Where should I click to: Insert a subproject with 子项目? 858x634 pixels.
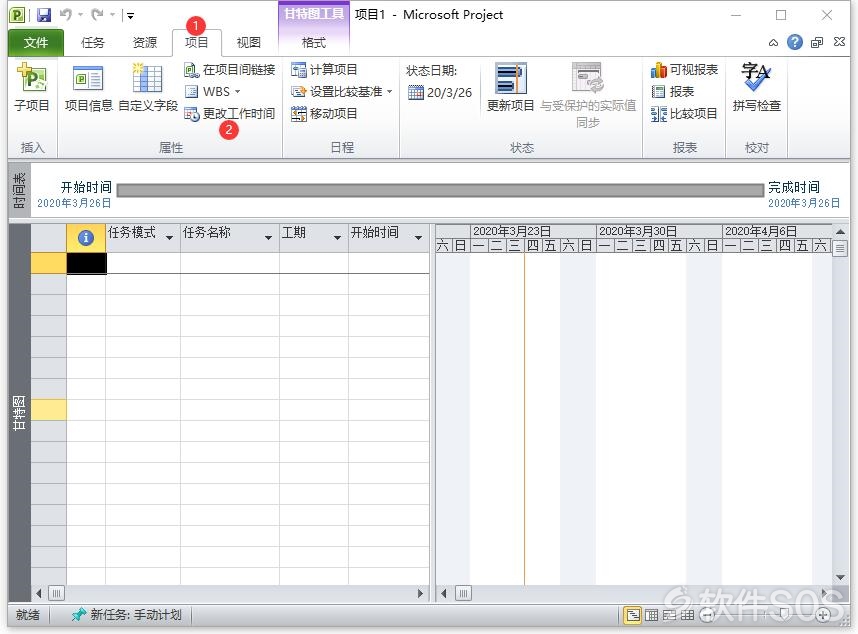click(32, 88)
